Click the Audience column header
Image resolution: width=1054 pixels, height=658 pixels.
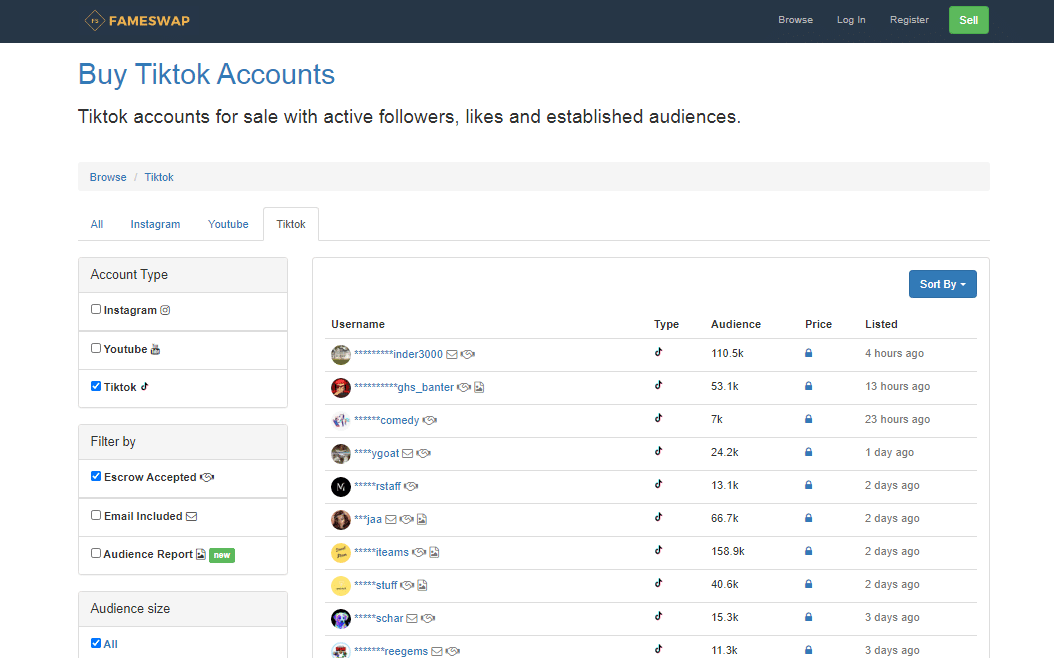(x=736, y=324)
